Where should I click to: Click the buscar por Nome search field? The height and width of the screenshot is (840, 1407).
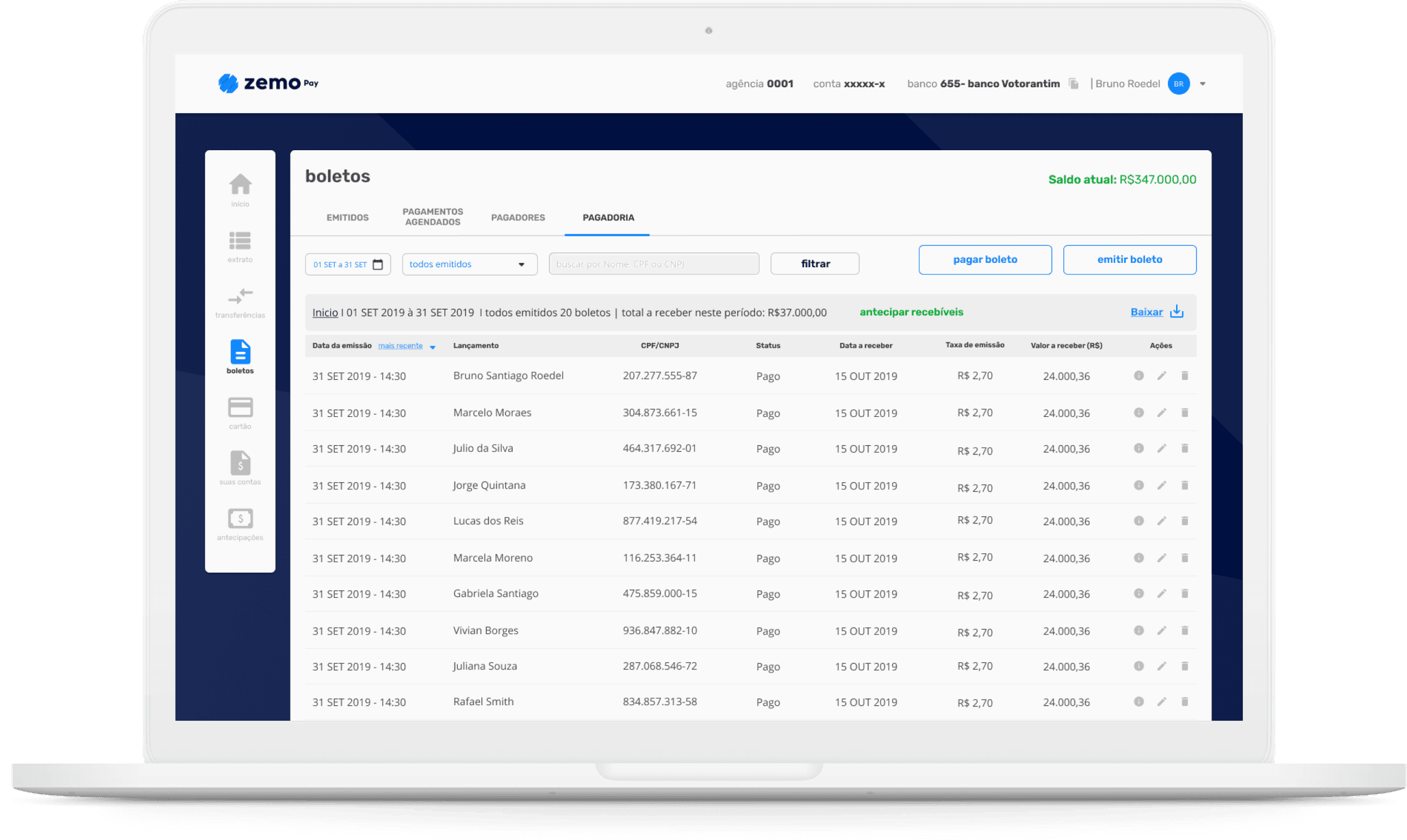coord(654,265)
